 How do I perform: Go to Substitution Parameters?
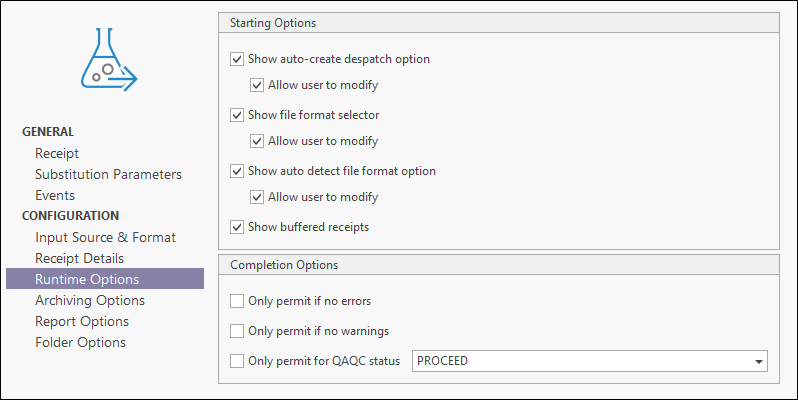(x=108, y=174)
